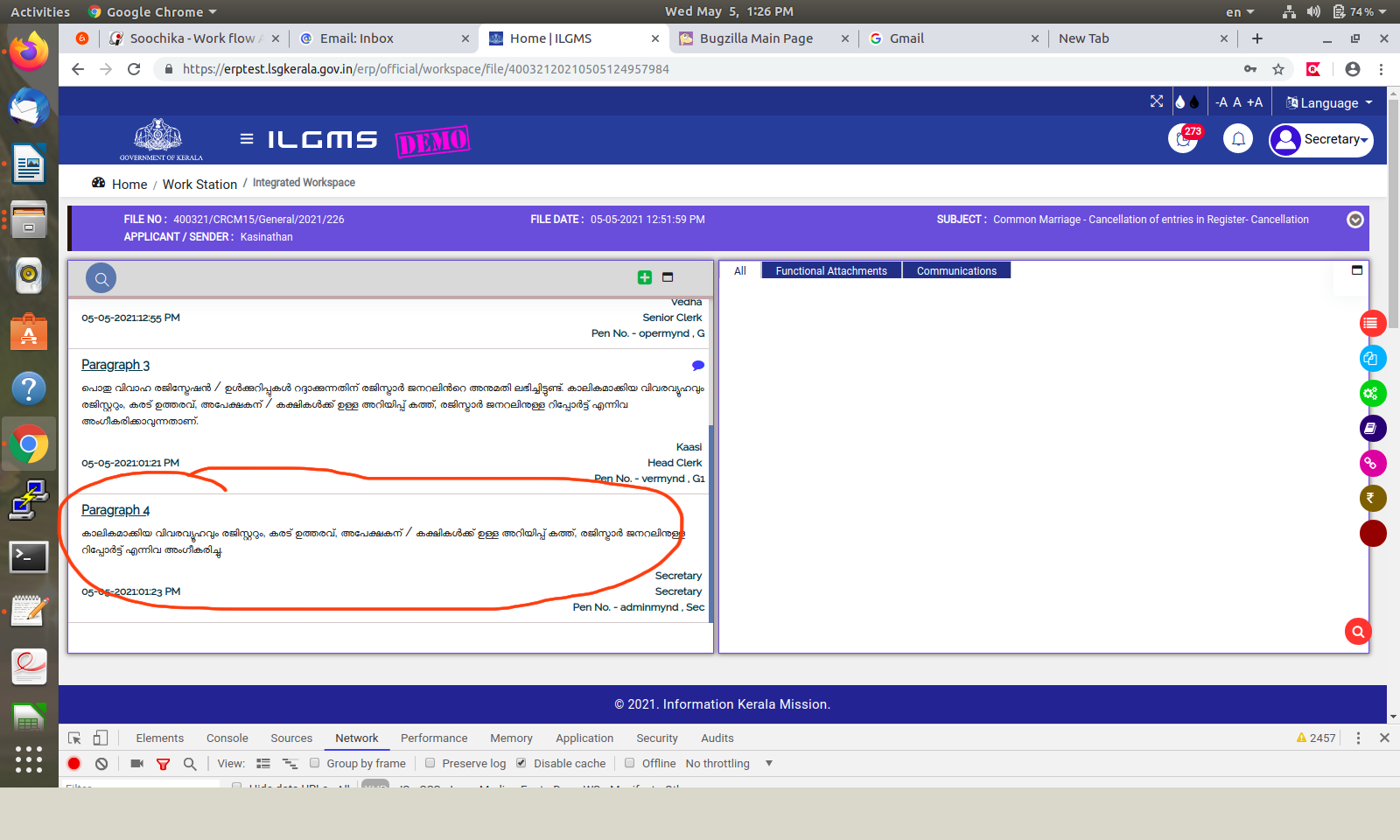
Task: Uncheck the Disable cache checkbox
Action: point(521,763)
